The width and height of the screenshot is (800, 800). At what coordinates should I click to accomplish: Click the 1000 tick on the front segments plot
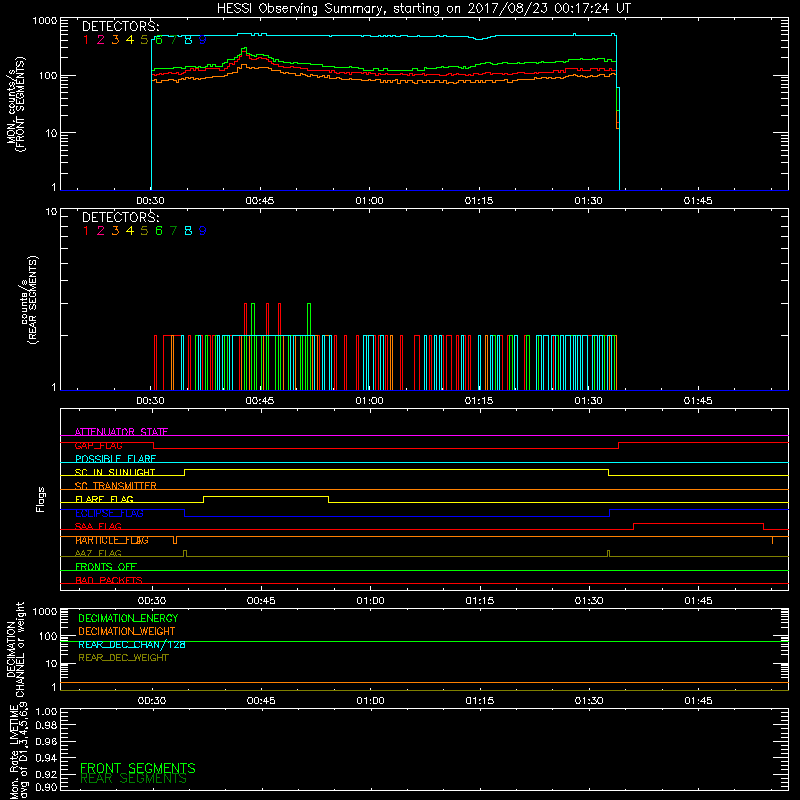click(45, 21)
